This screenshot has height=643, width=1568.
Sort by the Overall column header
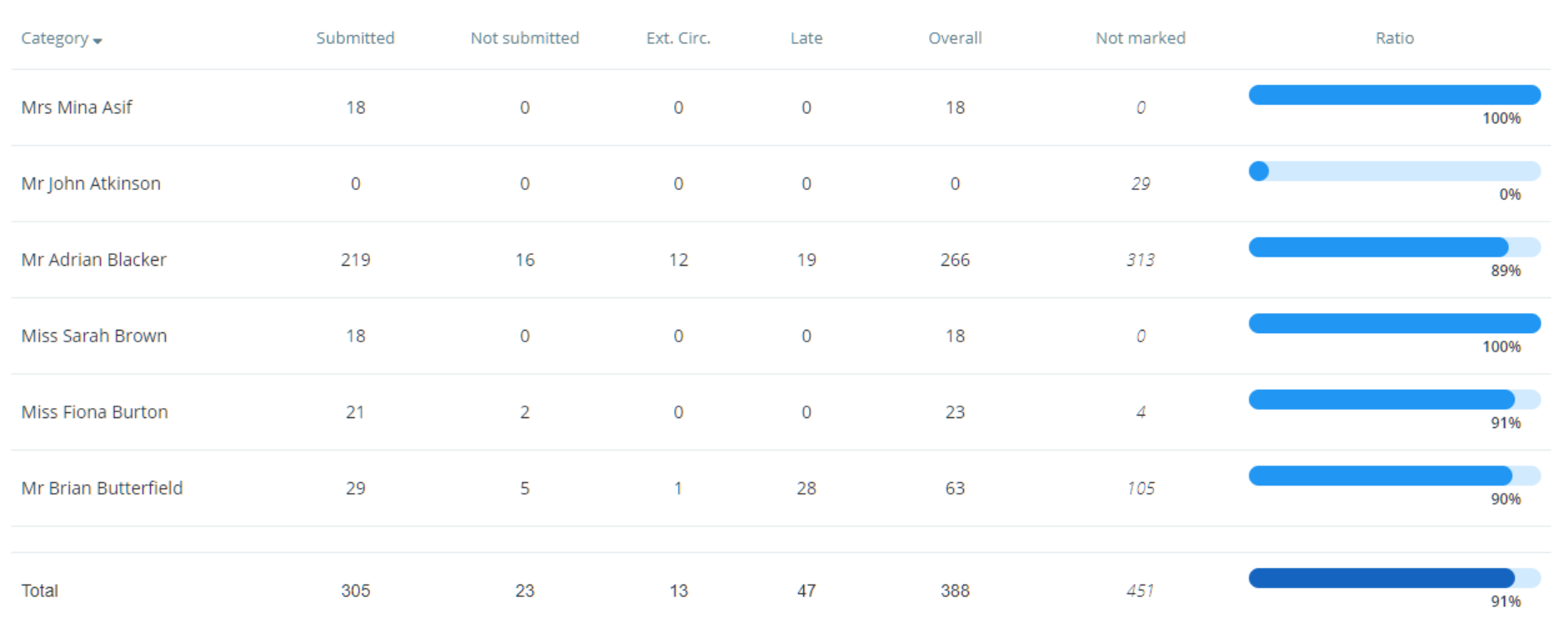[x=955, y=37]
